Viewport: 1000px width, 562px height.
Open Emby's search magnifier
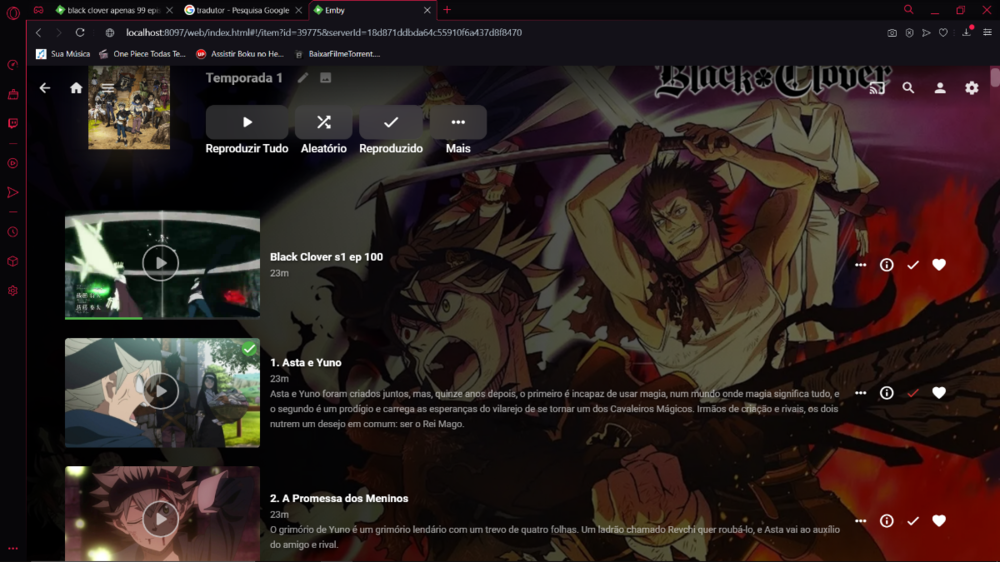[908, 88]
